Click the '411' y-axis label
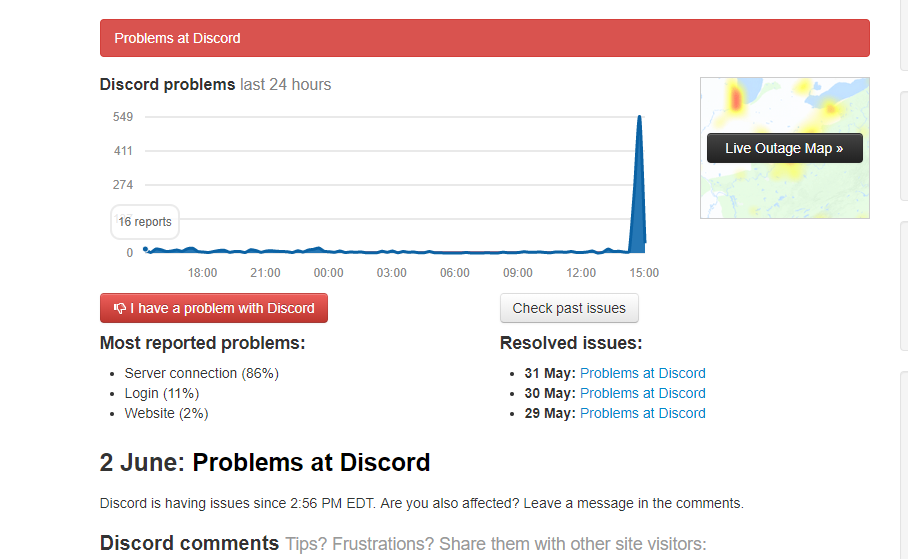This screenshot has height=559, width=908. tap(123, 151)
